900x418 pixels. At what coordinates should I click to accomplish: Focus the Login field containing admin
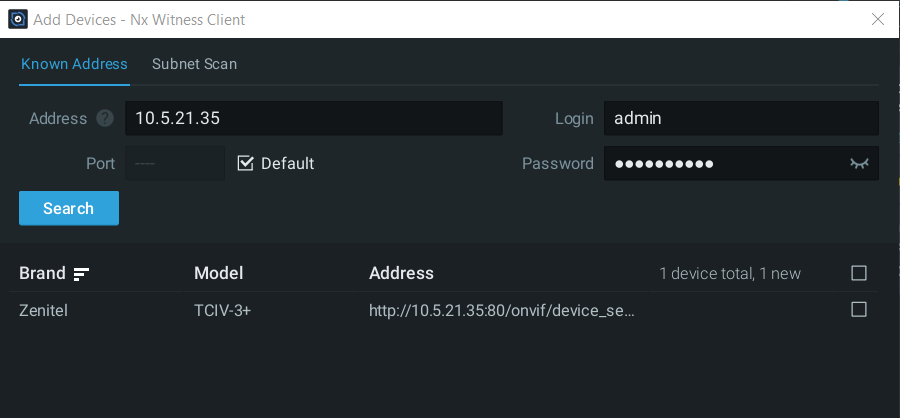click(x=740, y=118)
